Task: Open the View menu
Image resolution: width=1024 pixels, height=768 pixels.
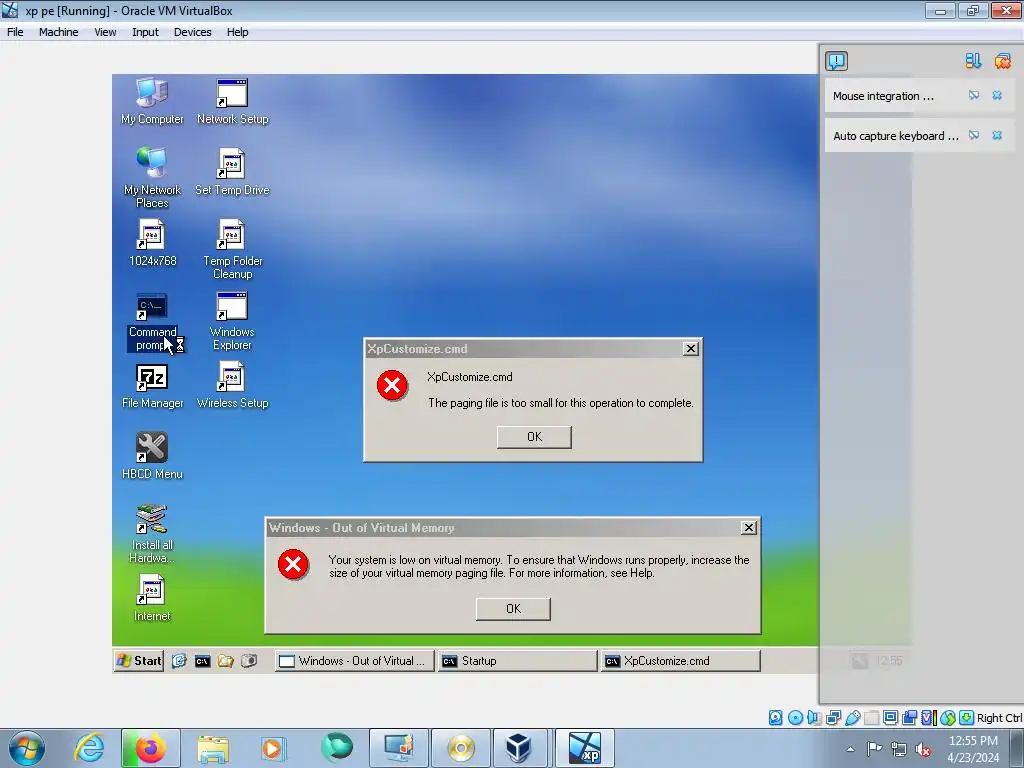Action: [105, 32]
